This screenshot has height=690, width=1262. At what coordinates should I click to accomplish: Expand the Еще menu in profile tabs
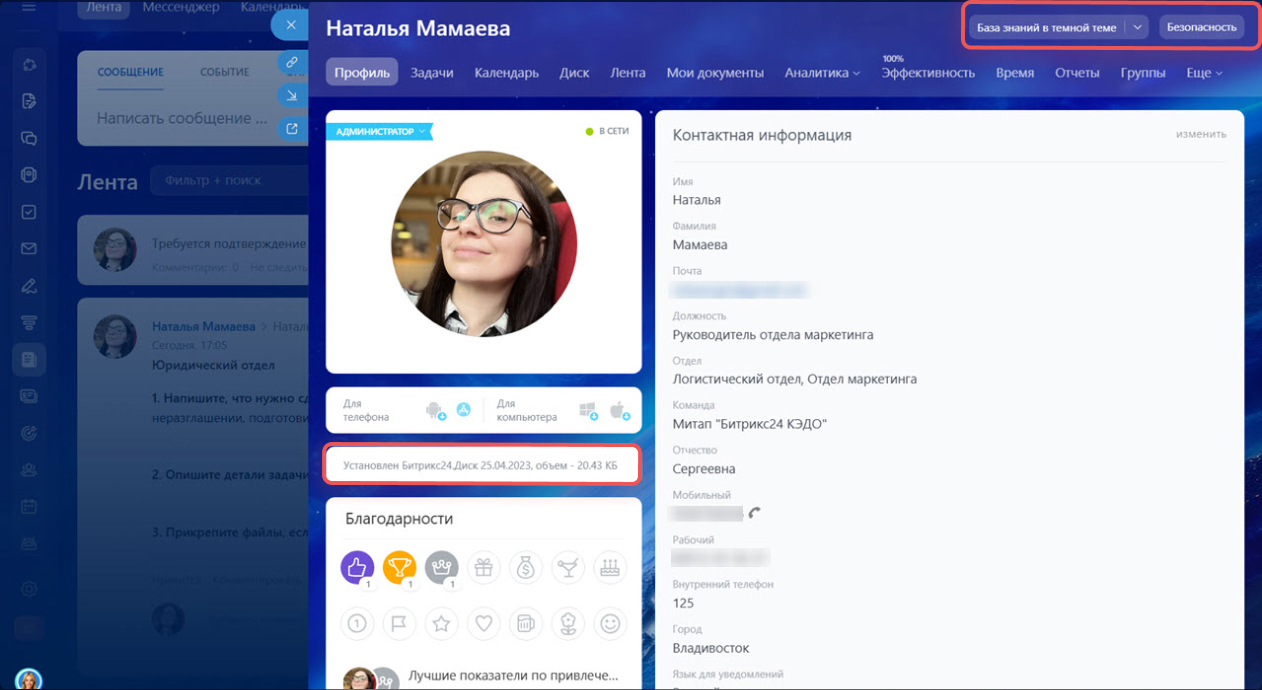click(x=1204, y=73)
